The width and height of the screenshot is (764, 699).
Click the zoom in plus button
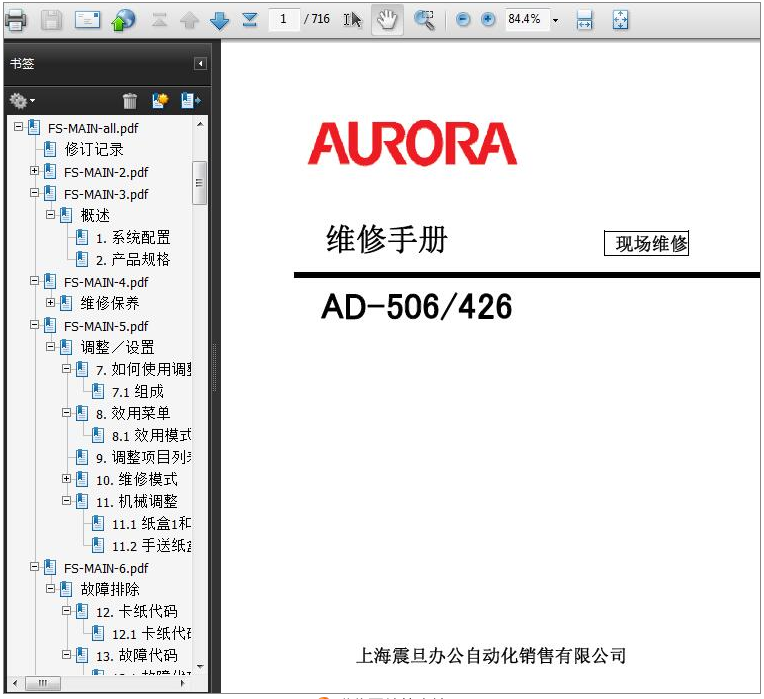488,19
